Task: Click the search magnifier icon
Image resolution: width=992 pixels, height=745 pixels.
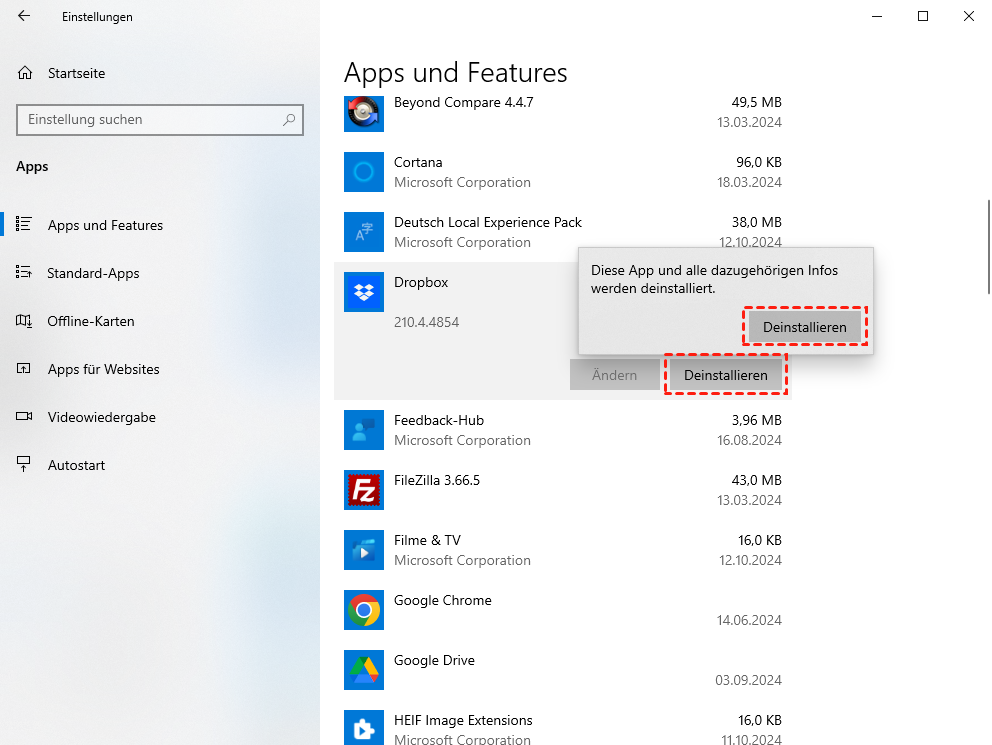Action: coord(289,120)
